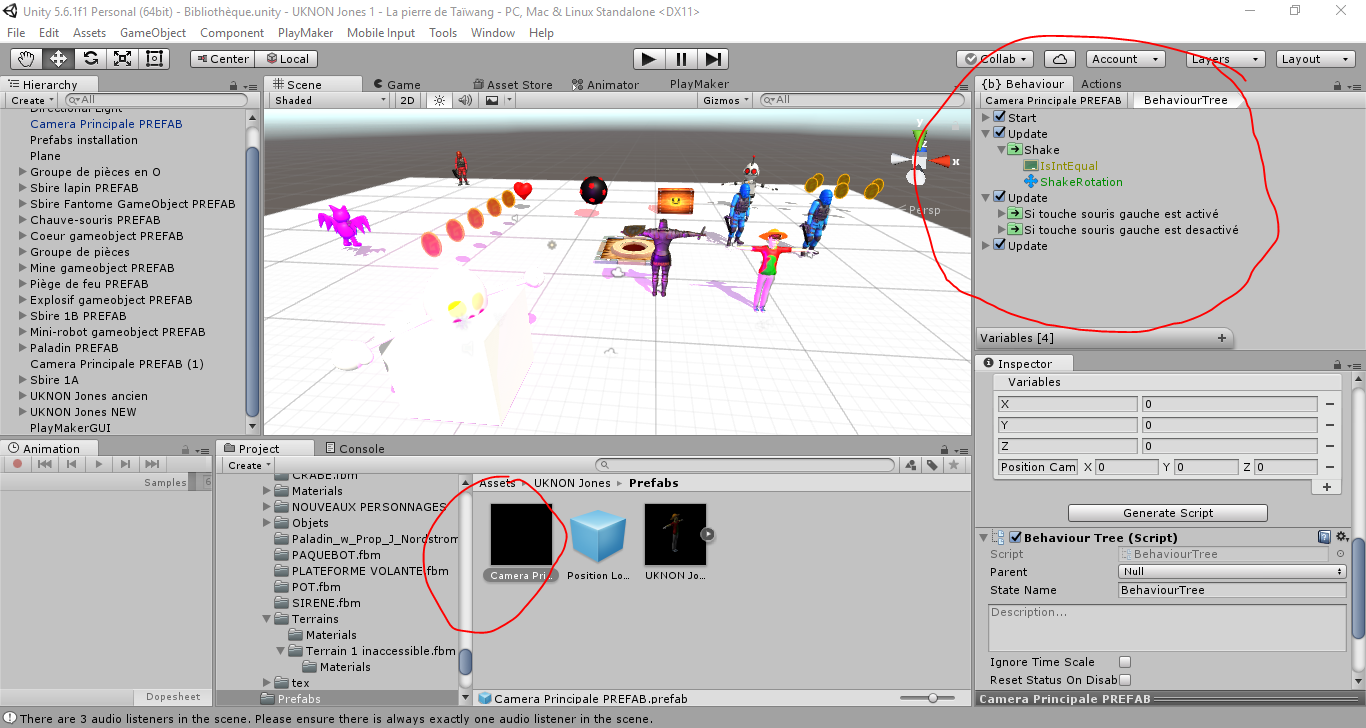The height and width of the screenshot is (728, 1366).
Task: Open the Component menu
Action: [x=232, y=33]
